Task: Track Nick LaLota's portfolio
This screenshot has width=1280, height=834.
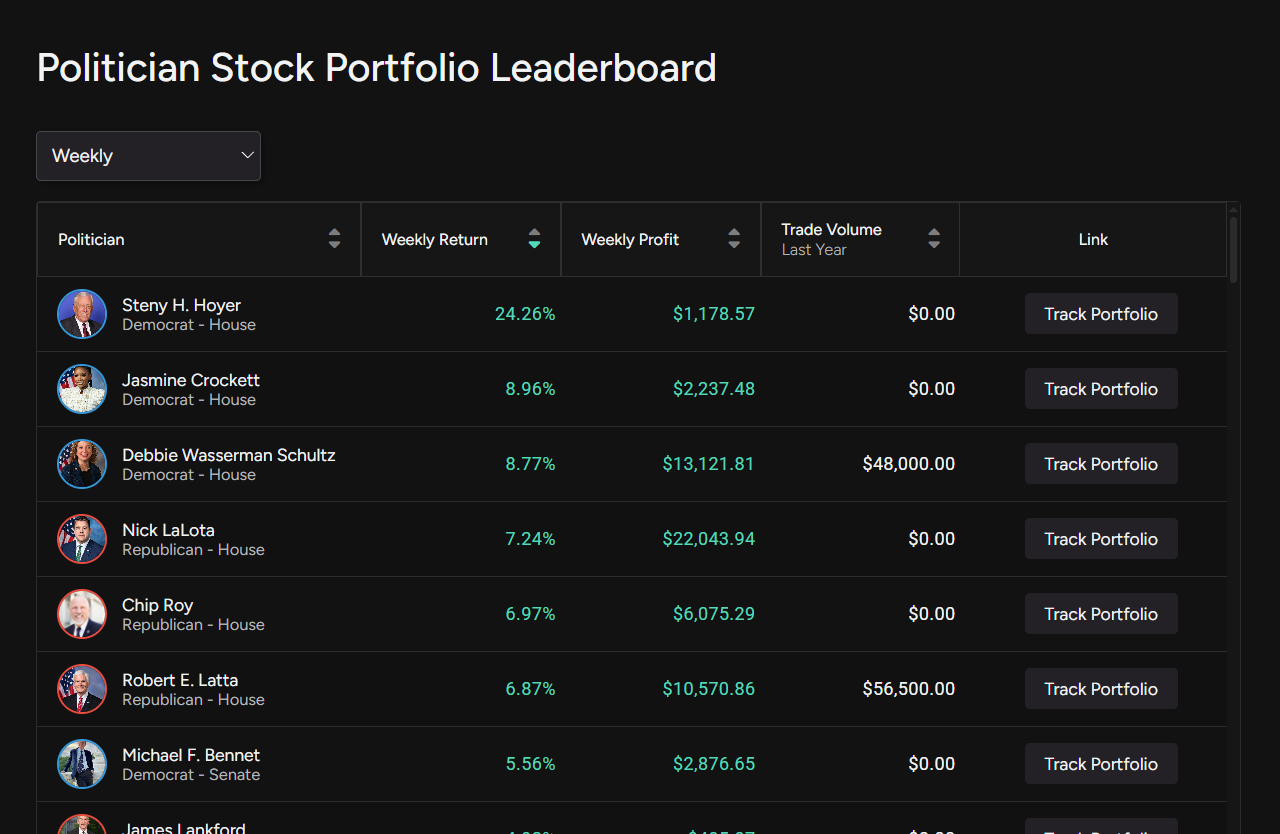Action: 1100,538
